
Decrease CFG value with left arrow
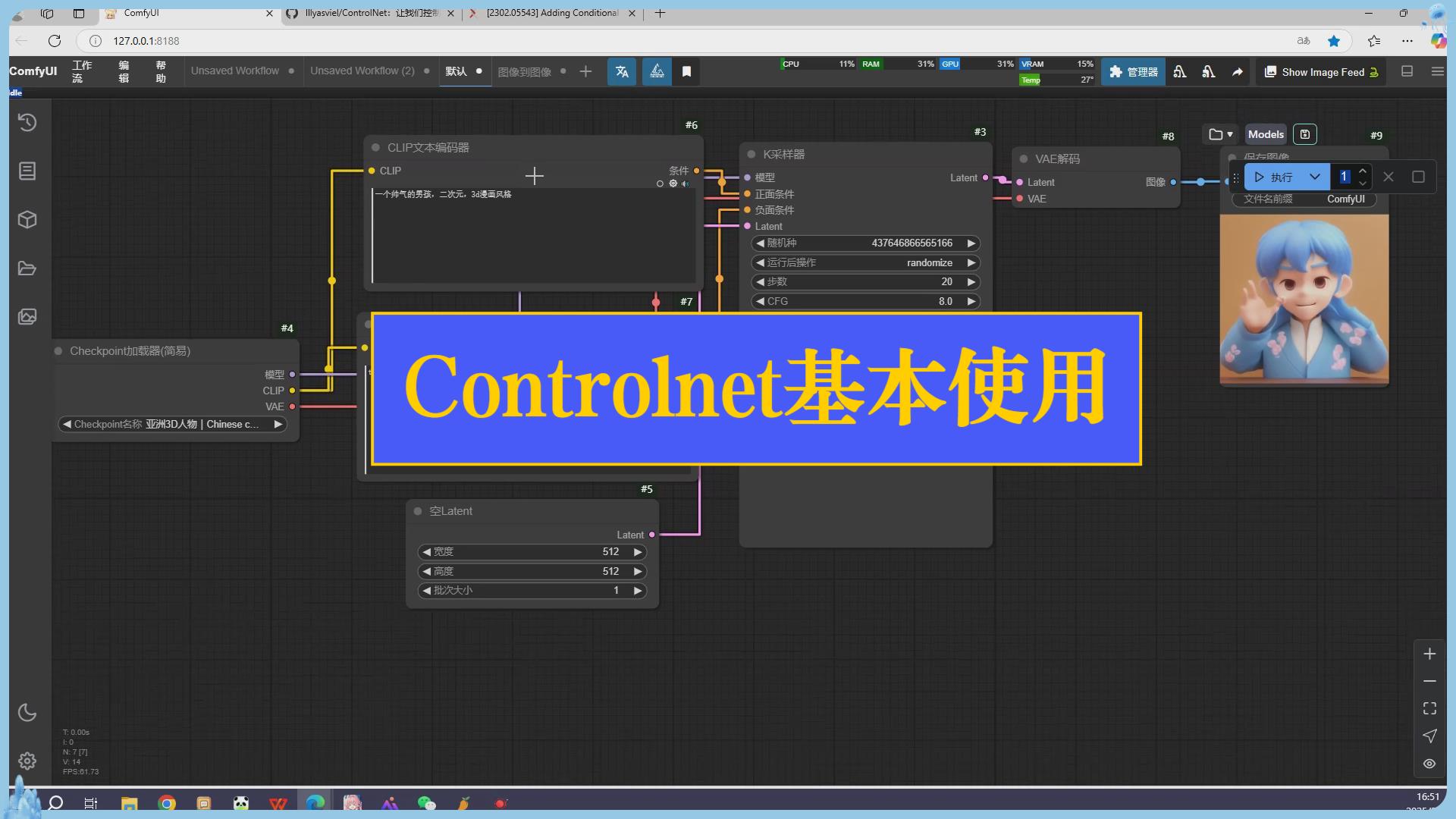coord(760,301)
